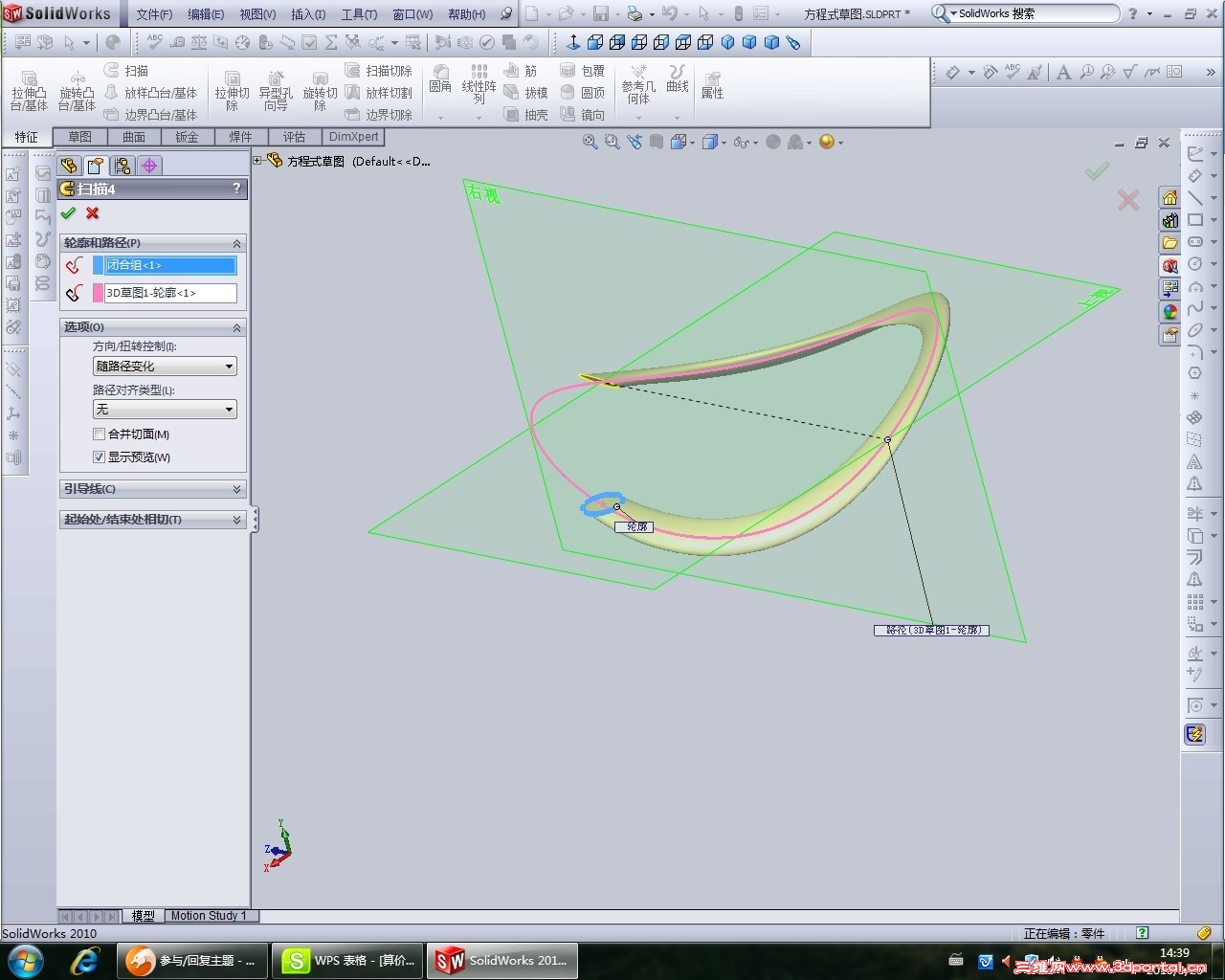
Task: Select the Rectangle sketch tool
Action: click(1195, 220)
